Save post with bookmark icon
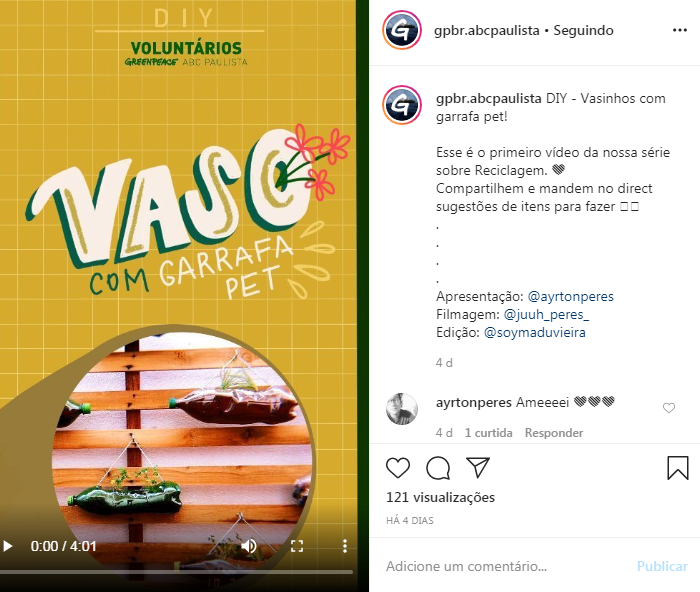The height and width of the screenshot is (592, 700). tap(678, 468)
